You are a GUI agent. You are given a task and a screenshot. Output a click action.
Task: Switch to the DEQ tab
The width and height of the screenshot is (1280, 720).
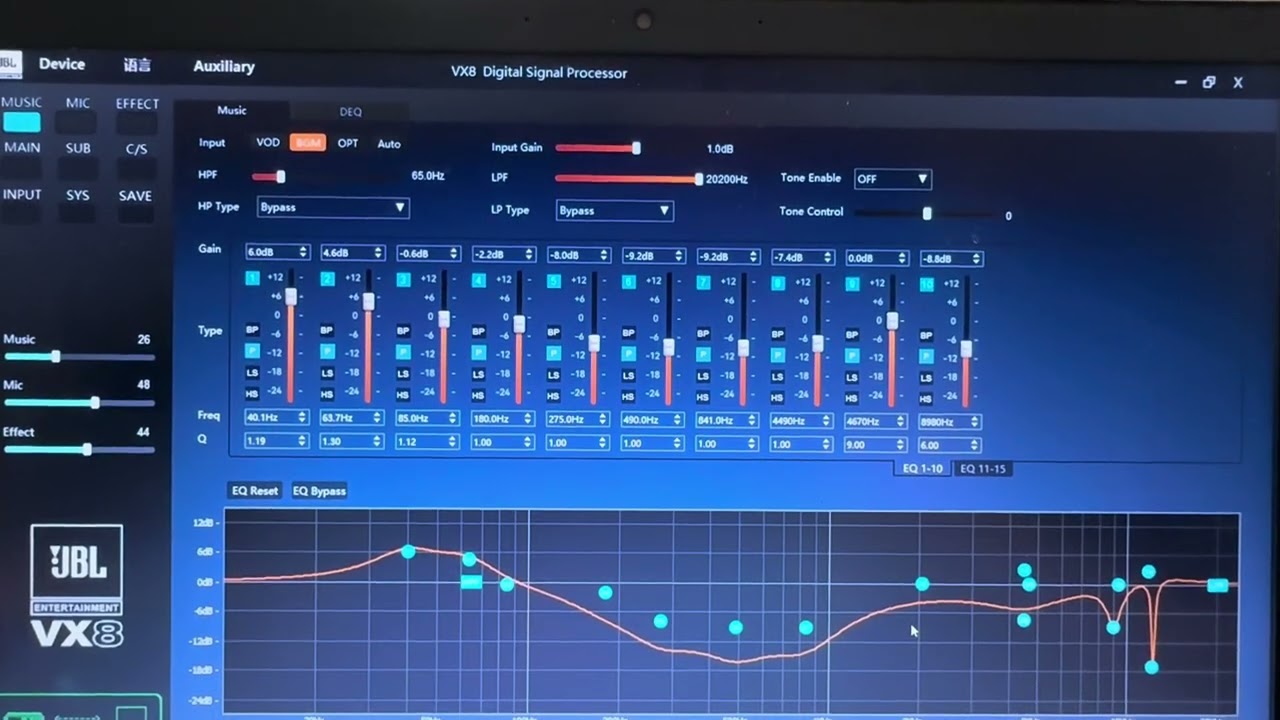(x=350, y=111)
